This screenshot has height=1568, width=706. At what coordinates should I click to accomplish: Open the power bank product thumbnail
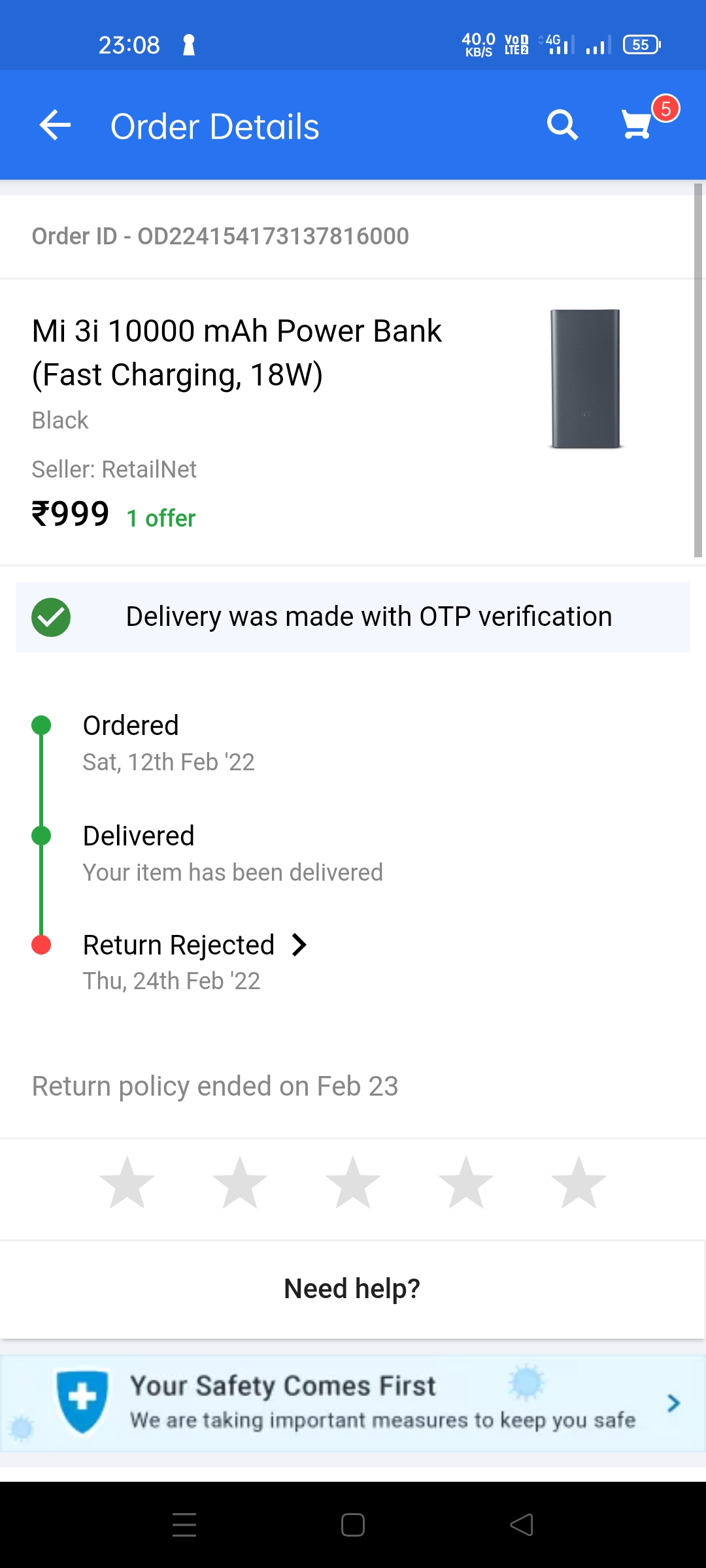585,379
